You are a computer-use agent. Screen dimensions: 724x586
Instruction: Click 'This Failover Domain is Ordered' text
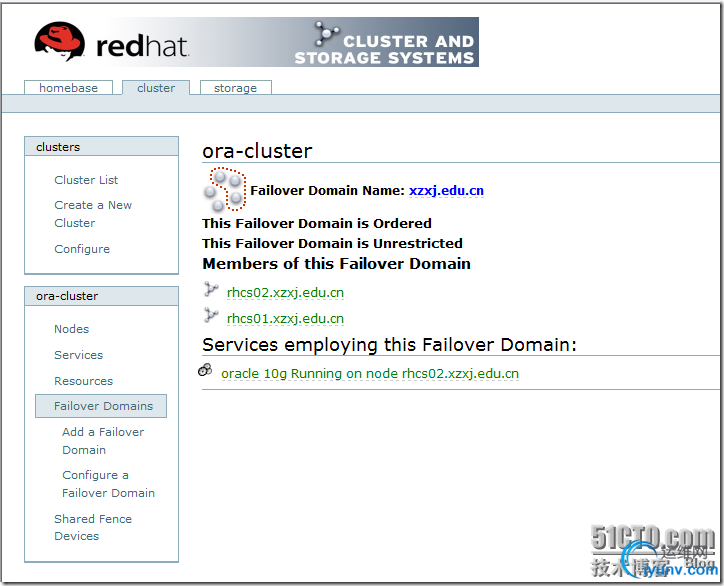(x=317, y=224)
